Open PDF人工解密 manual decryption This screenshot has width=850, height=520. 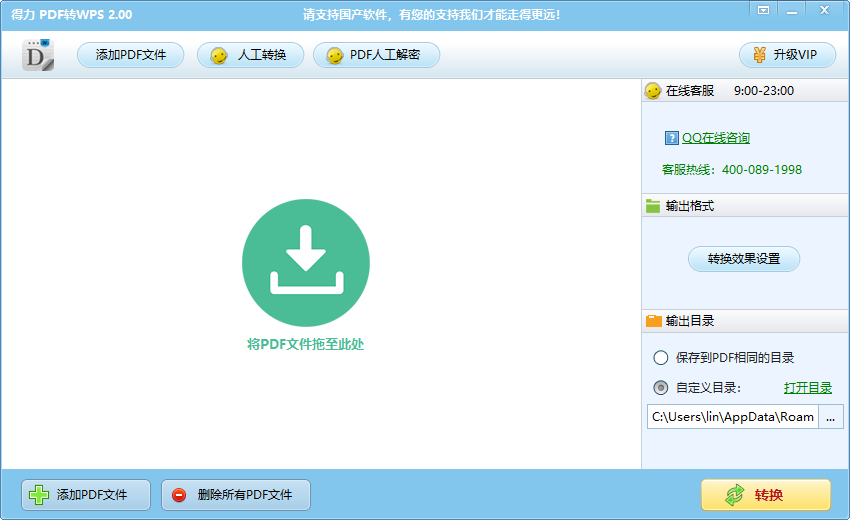coord(376,55)
